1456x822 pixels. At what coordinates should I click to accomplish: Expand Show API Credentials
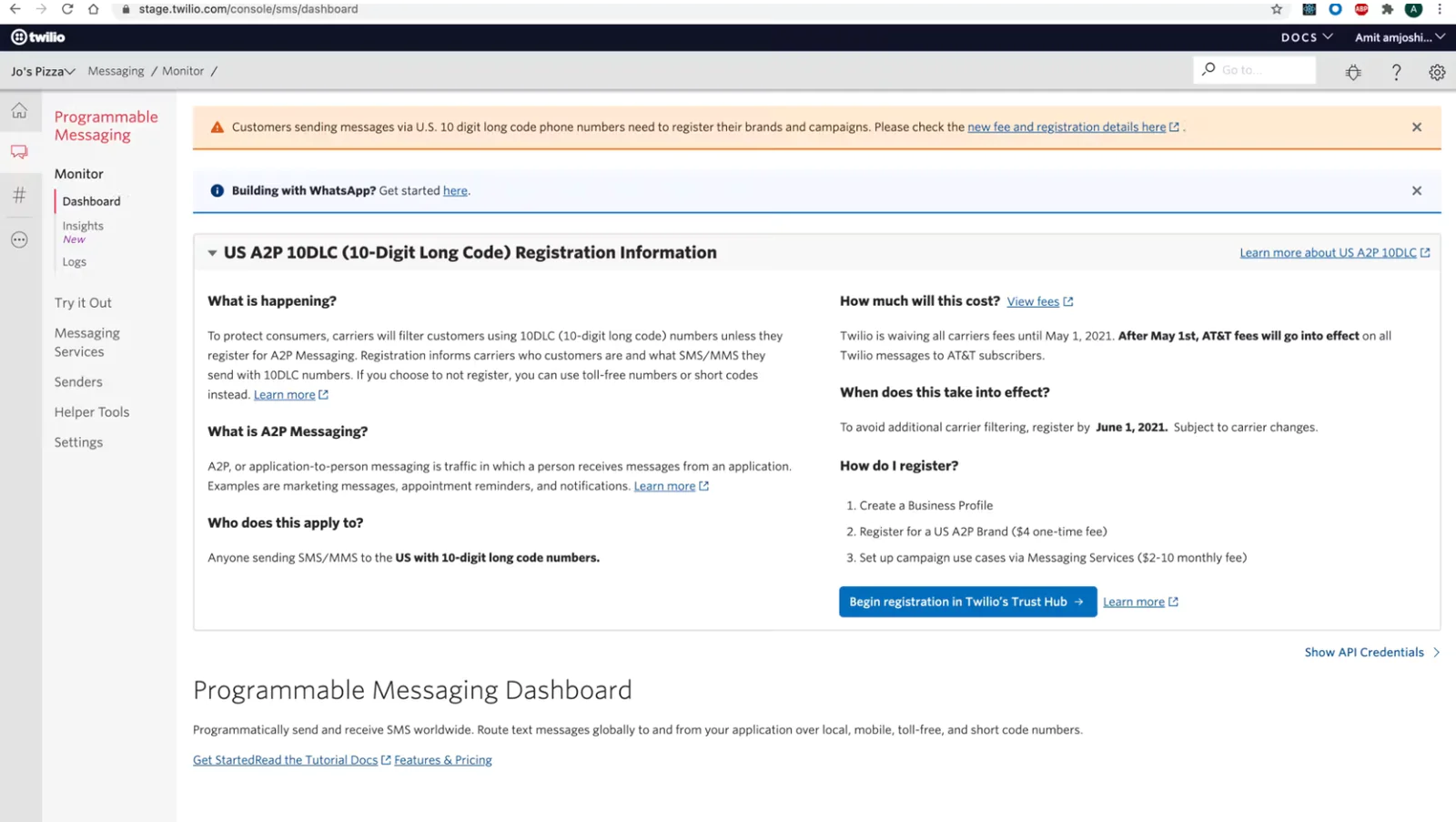point(1372,653)
